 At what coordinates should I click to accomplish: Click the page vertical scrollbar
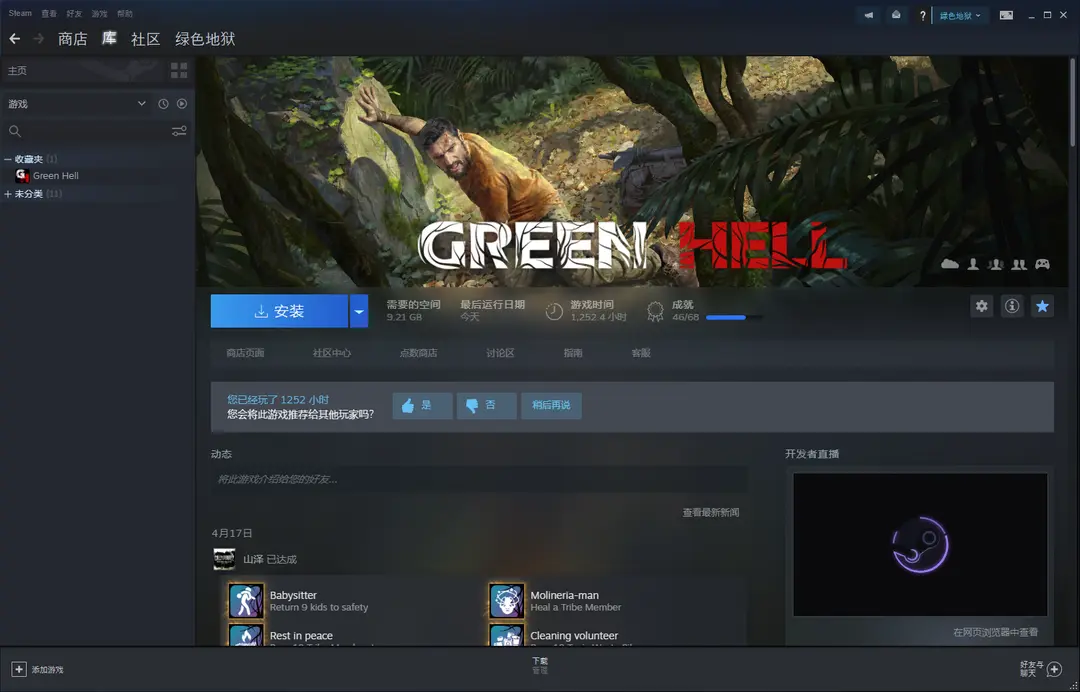[x=1072, y=101]
